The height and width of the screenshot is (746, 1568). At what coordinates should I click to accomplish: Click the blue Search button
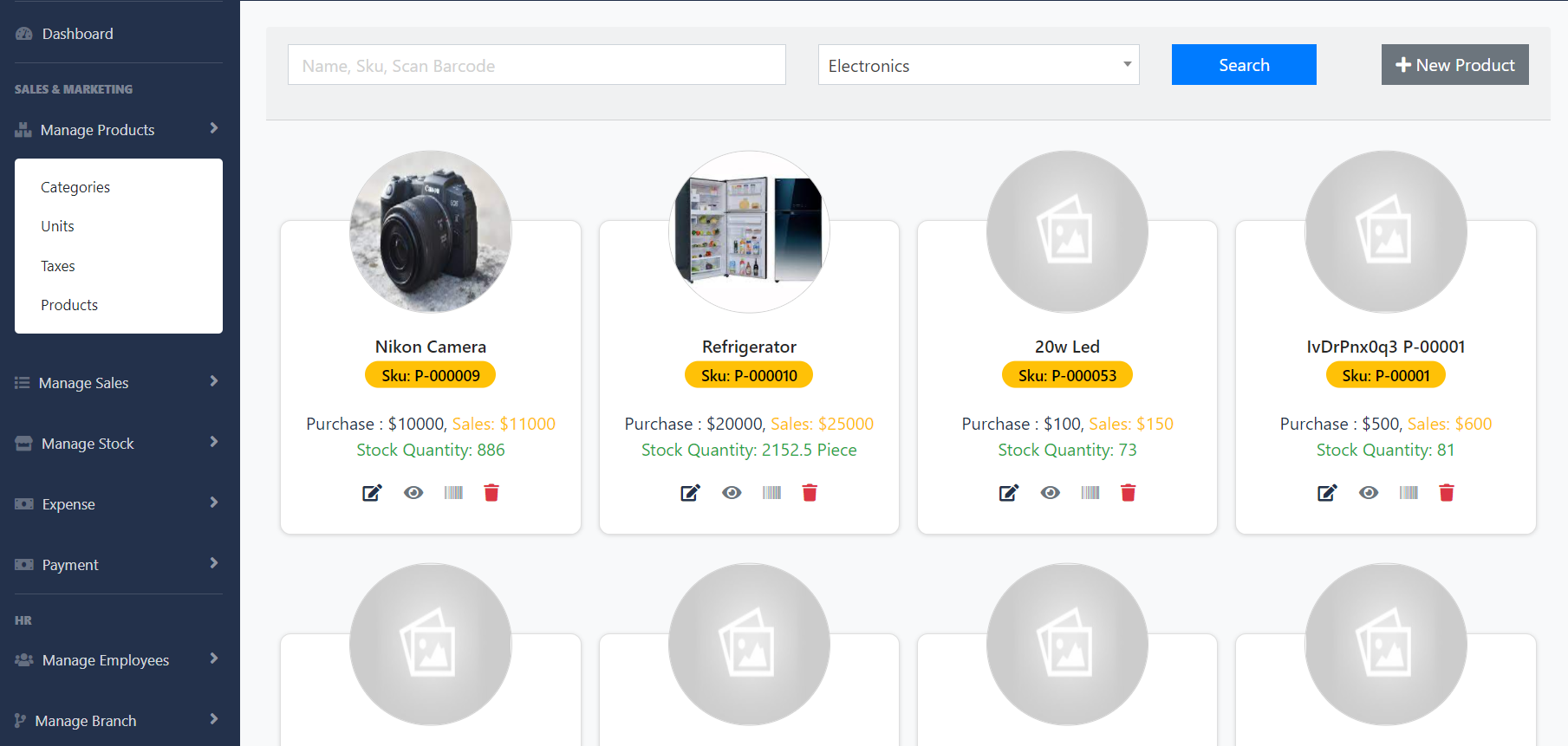coord(1243,65)
